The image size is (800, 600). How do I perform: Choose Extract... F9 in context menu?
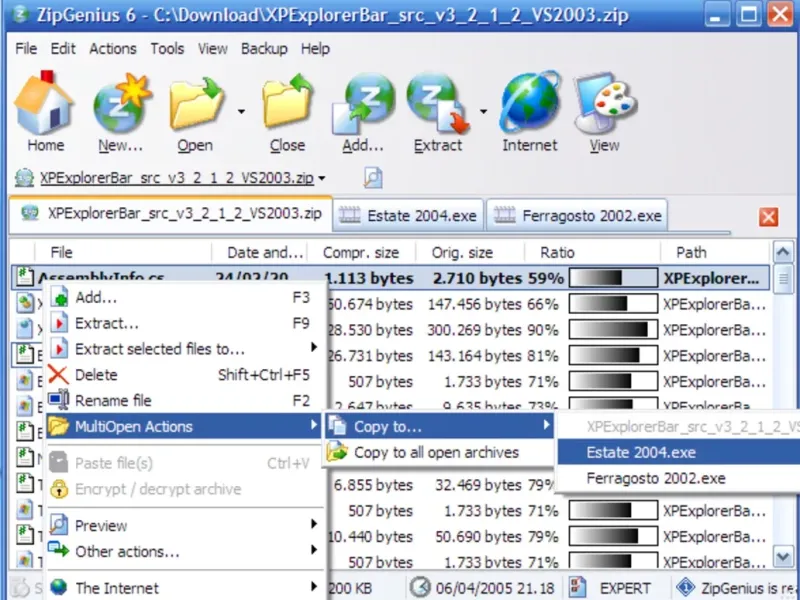pyautogui.click(x=186, y=323)
